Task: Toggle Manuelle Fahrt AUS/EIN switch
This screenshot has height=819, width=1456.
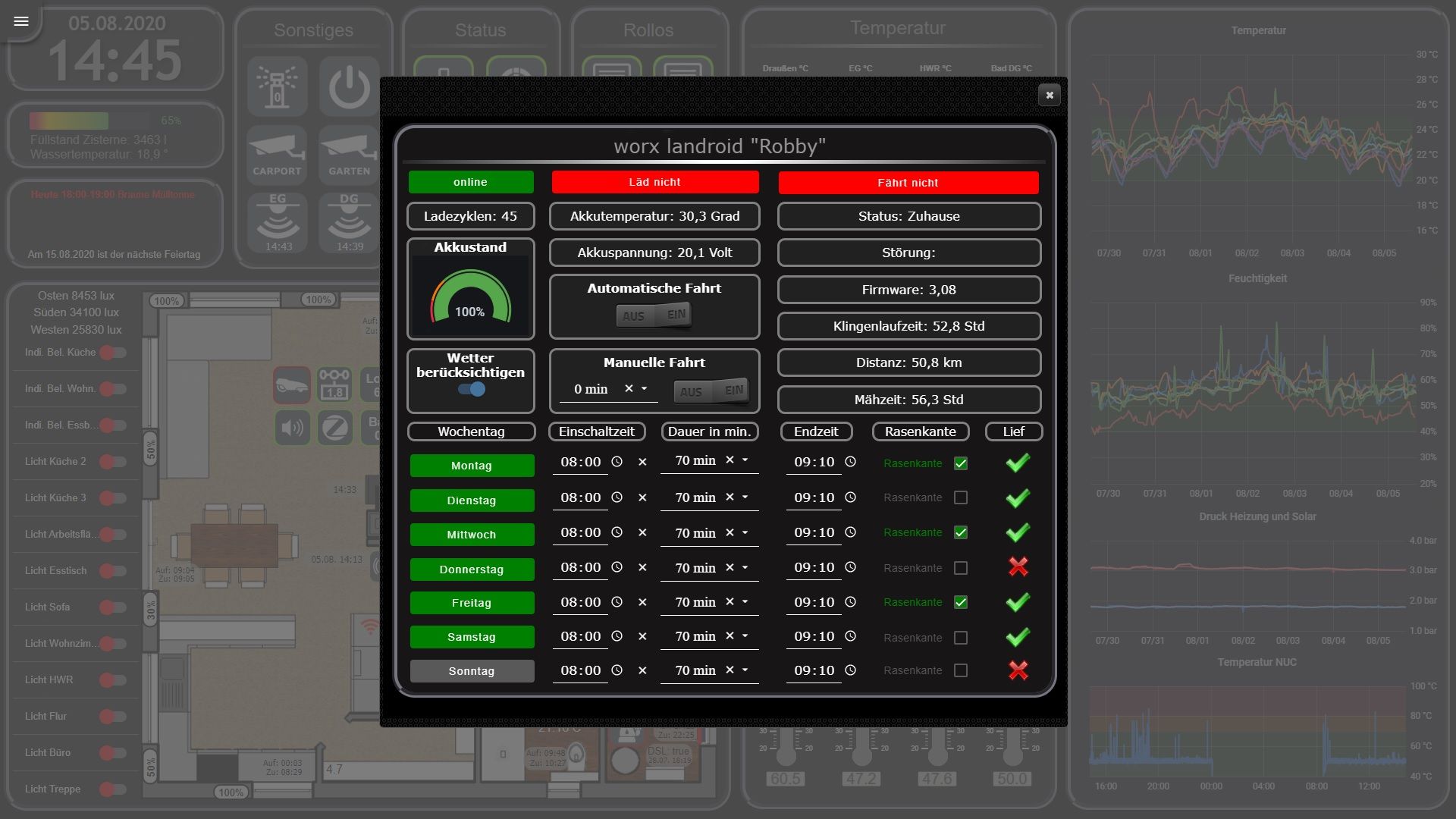Action: 711,391
